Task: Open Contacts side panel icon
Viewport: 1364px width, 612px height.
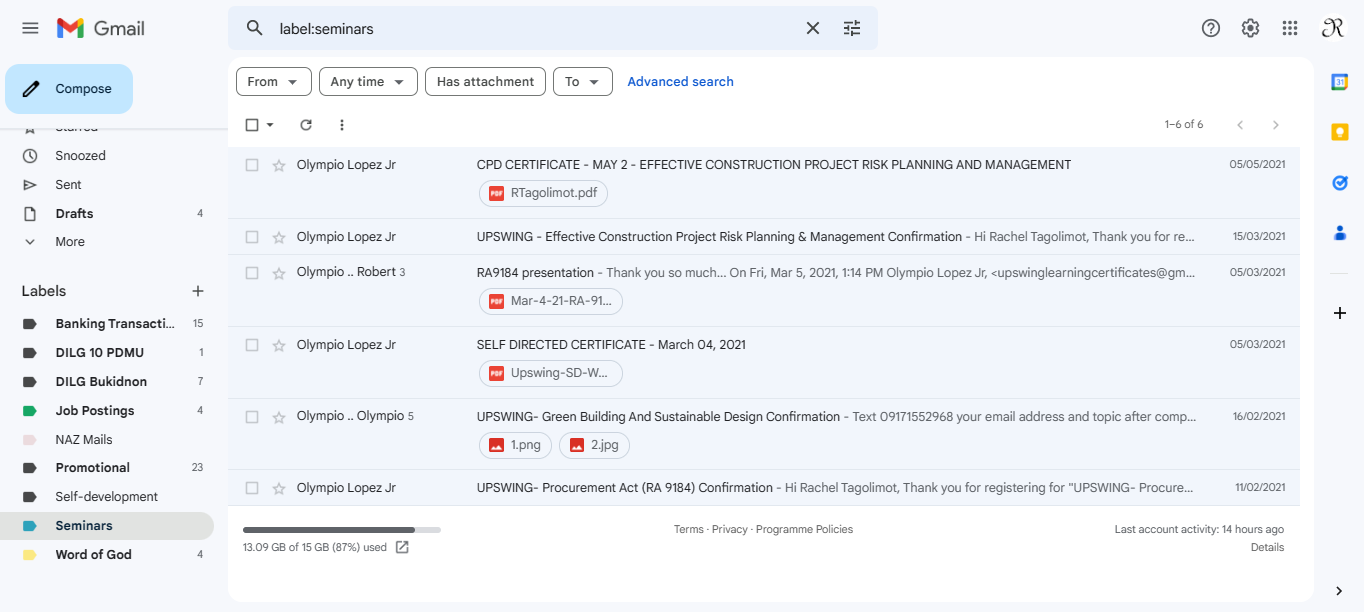Action: pyautogui.click(x=1340, y=233)
